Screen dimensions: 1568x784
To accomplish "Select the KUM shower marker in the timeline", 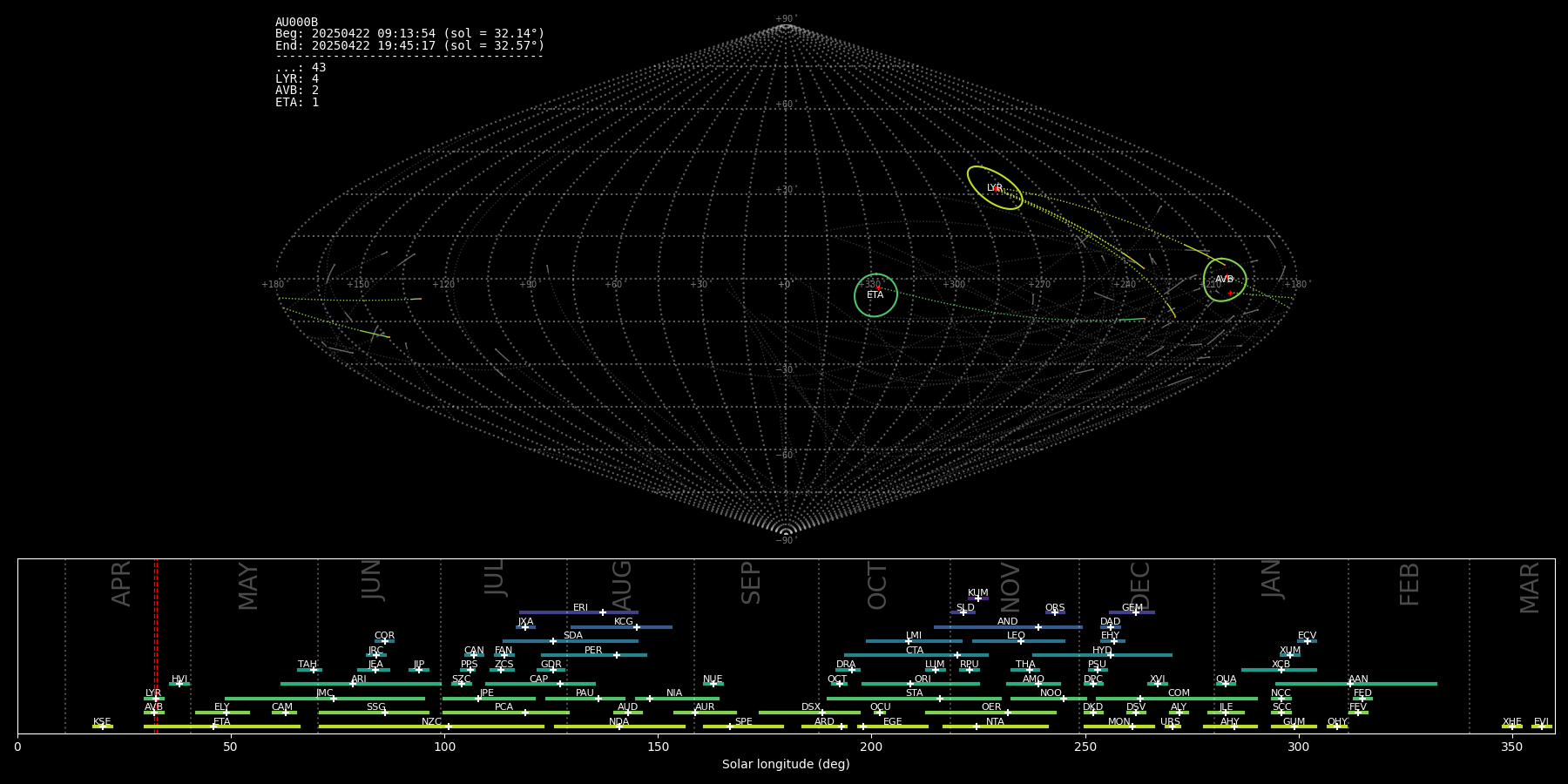I will point(978,598).
